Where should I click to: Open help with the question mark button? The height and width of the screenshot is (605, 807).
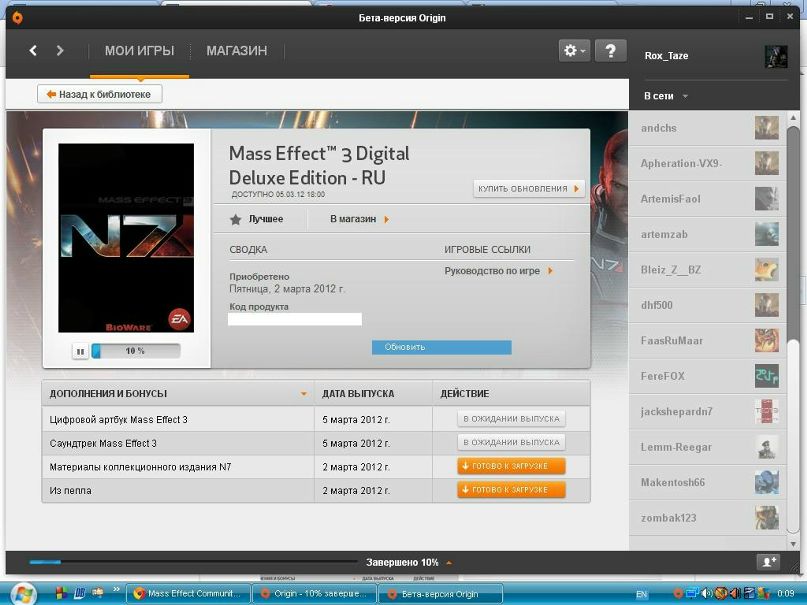click(x=610, y=50)
